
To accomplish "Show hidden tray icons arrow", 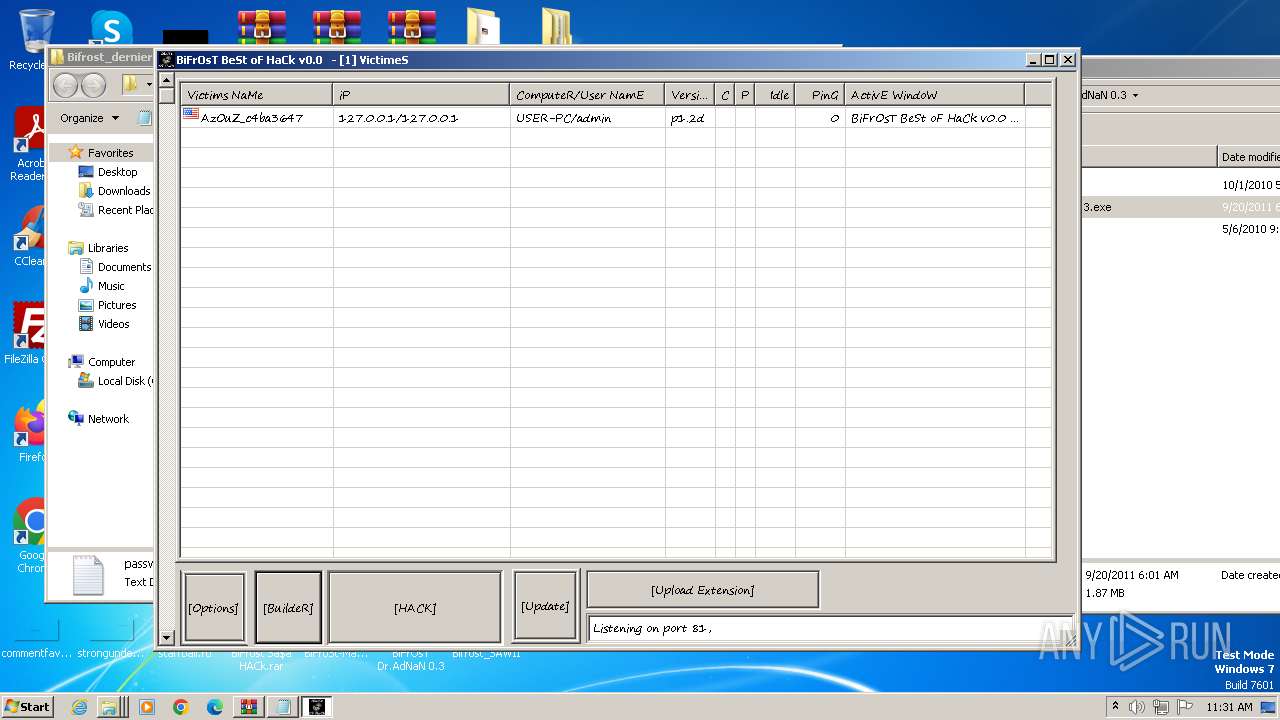I will [x=1115, y=706].
